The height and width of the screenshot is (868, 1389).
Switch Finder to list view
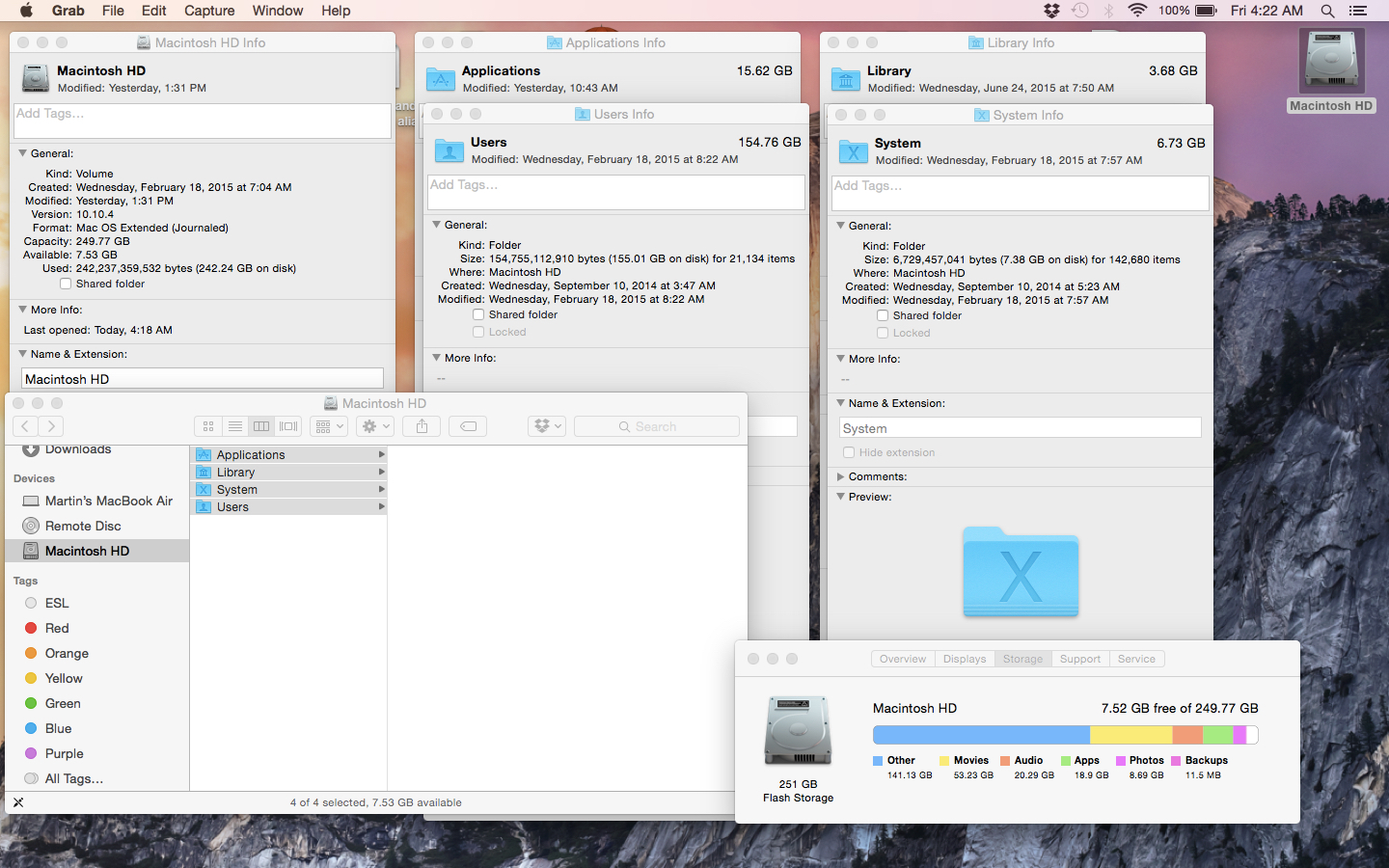235,426
